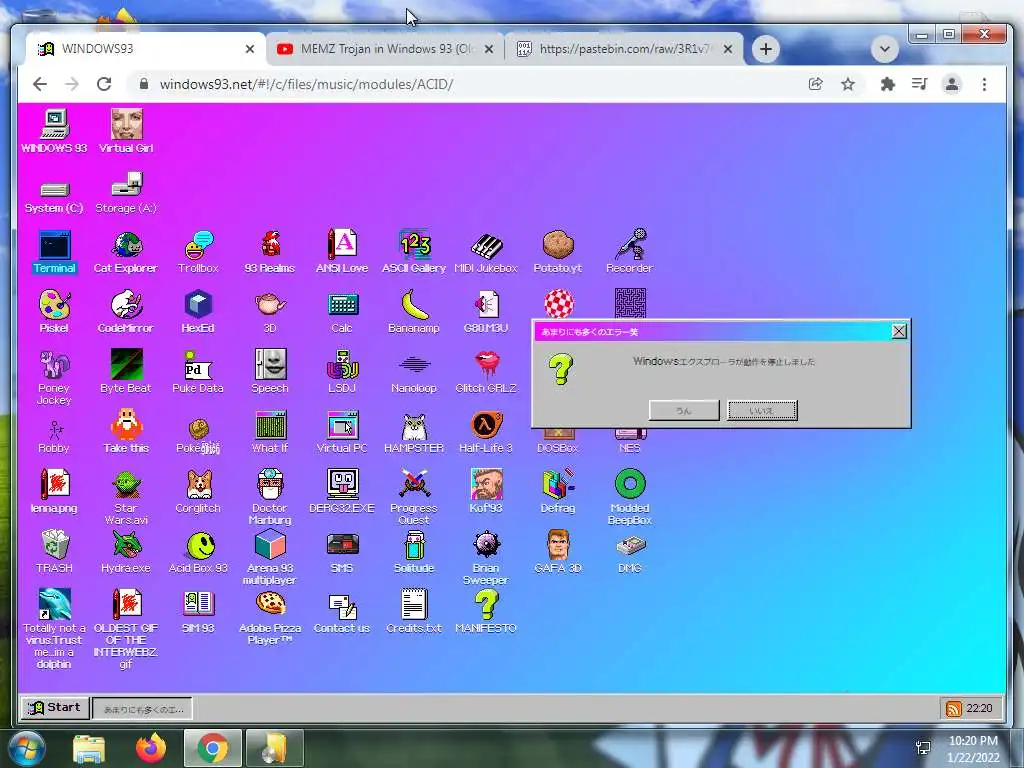Open Doctor Marburg icon
This screenshot has width=1024, height=768.
pyautogui.click(x=270, y=498)
